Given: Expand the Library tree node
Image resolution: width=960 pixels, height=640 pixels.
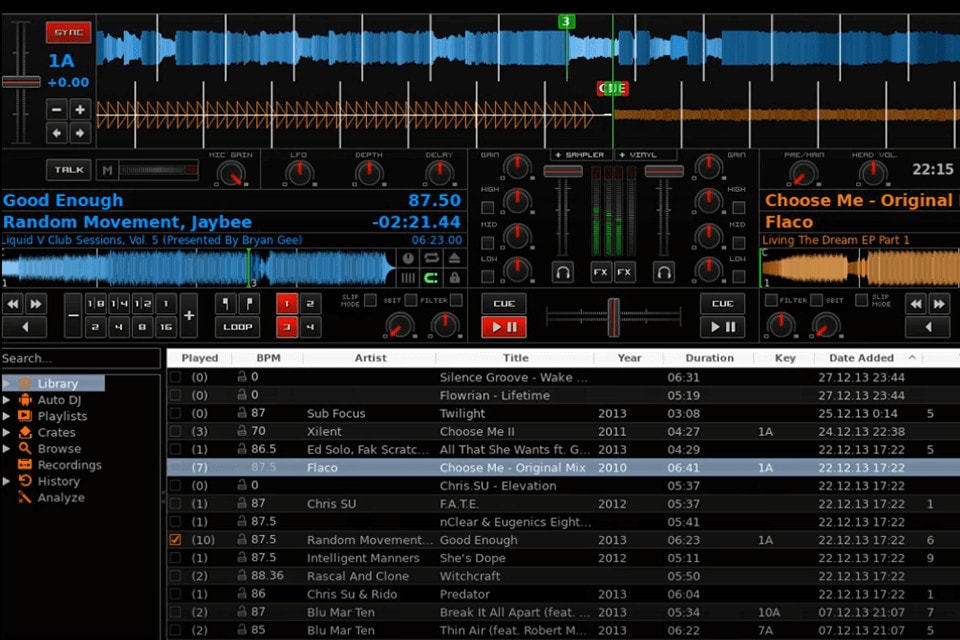Looking at the screenshot, I should pyautogui.click(x=7, y=383).
